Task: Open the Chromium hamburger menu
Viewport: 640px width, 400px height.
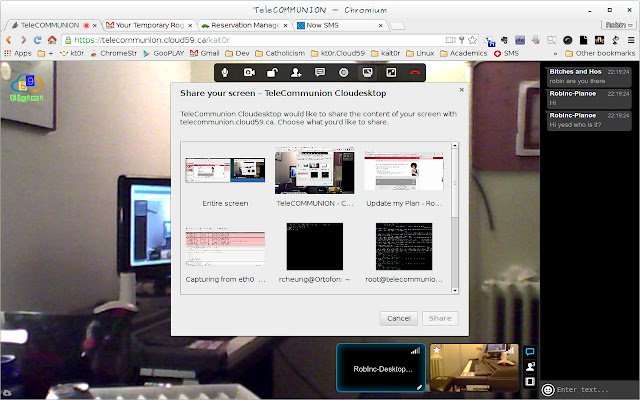Action: (x=631, y=40)
